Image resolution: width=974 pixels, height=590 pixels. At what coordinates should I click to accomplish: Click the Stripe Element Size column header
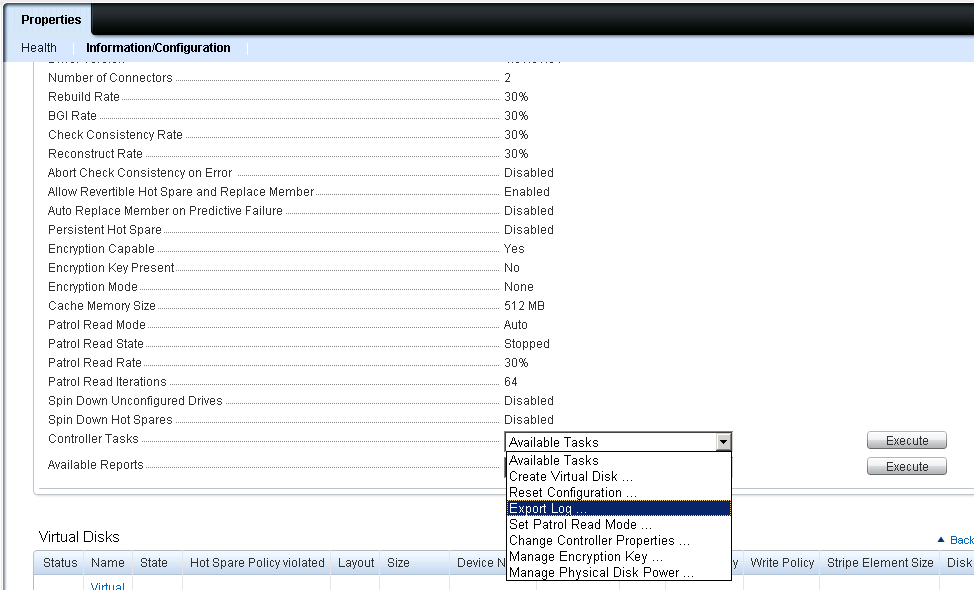(x=879, y=562)
